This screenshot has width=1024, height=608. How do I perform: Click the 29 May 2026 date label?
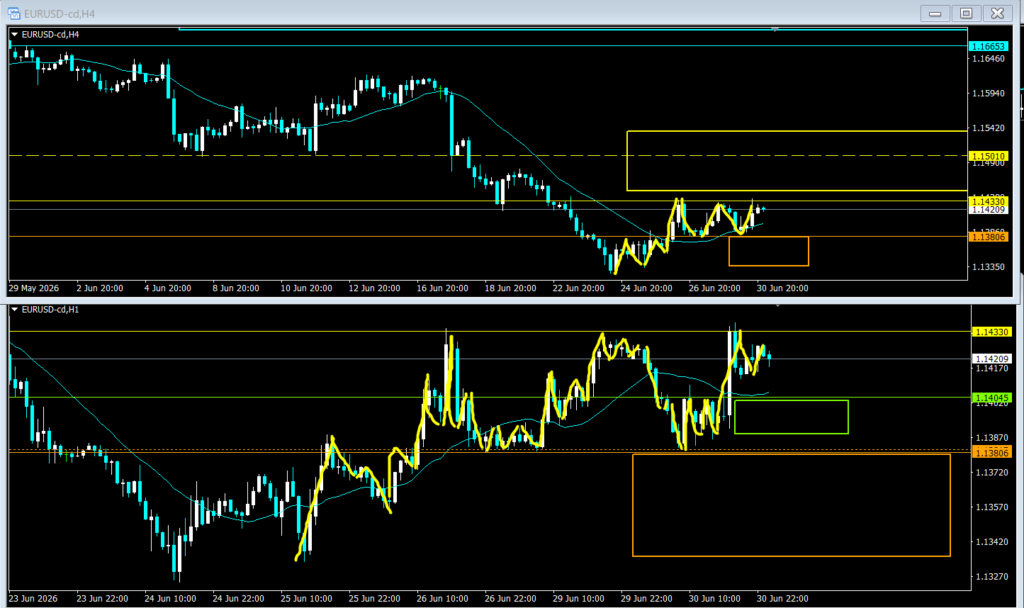point(34,288)
